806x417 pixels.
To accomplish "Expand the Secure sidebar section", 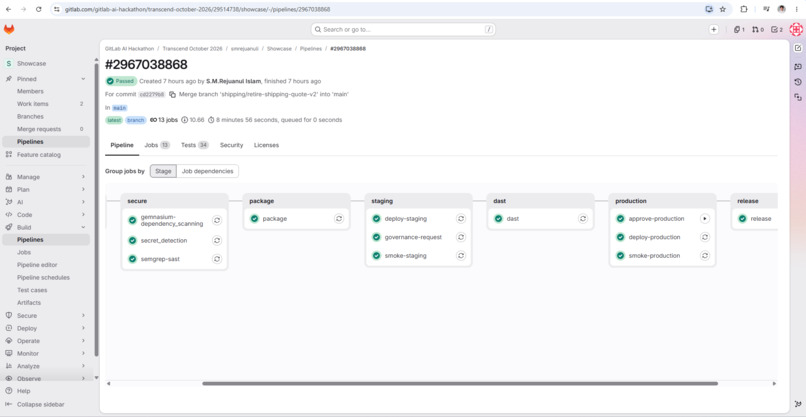I will (83, 316).
